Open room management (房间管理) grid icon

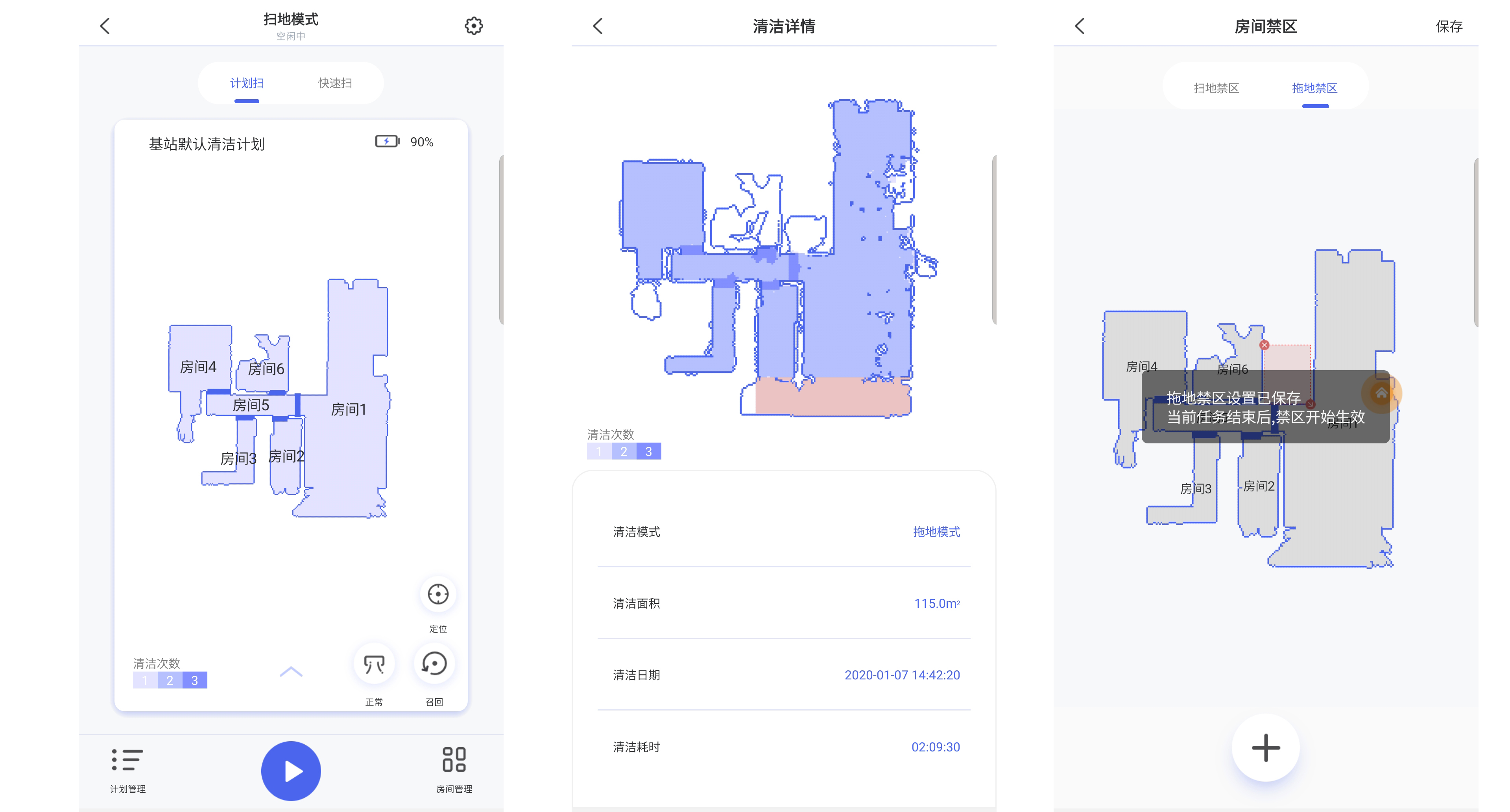point(454,760)
